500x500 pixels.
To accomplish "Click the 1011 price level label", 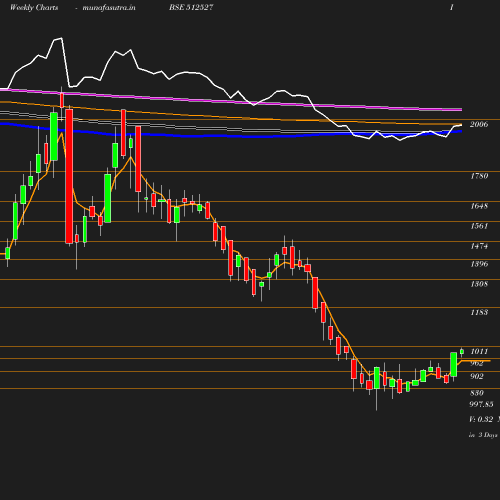I will click(479, 351).
